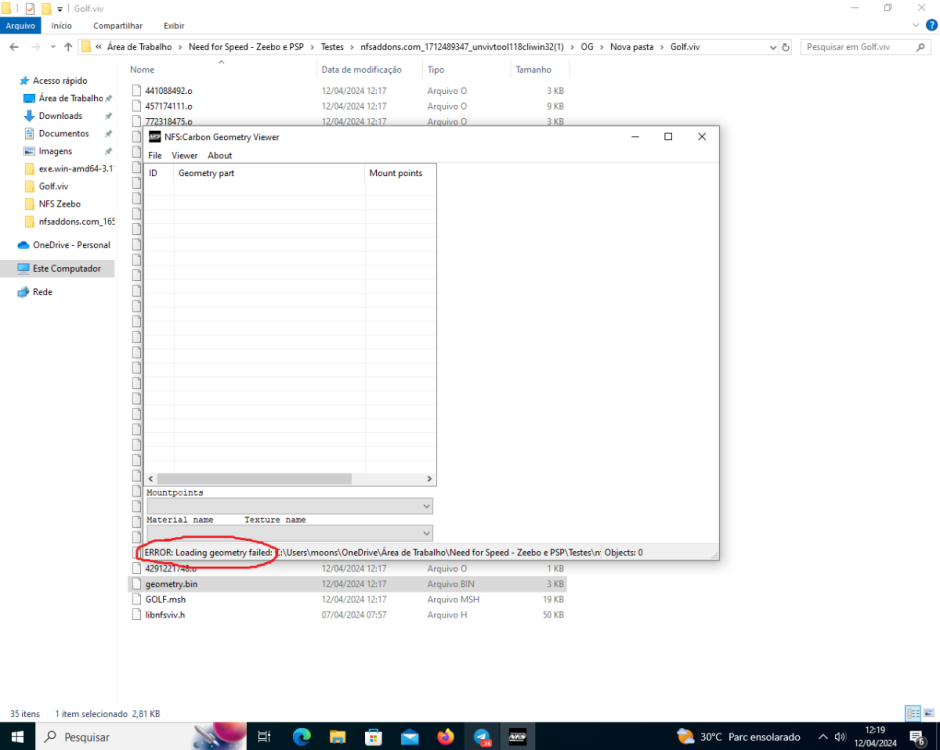Go up one folder level arrow

click(68, 47)
